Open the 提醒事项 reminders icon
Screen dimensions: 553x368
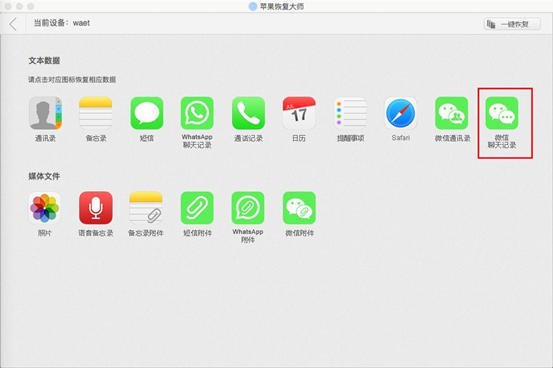pyautogui.click(x=350, y=113)
